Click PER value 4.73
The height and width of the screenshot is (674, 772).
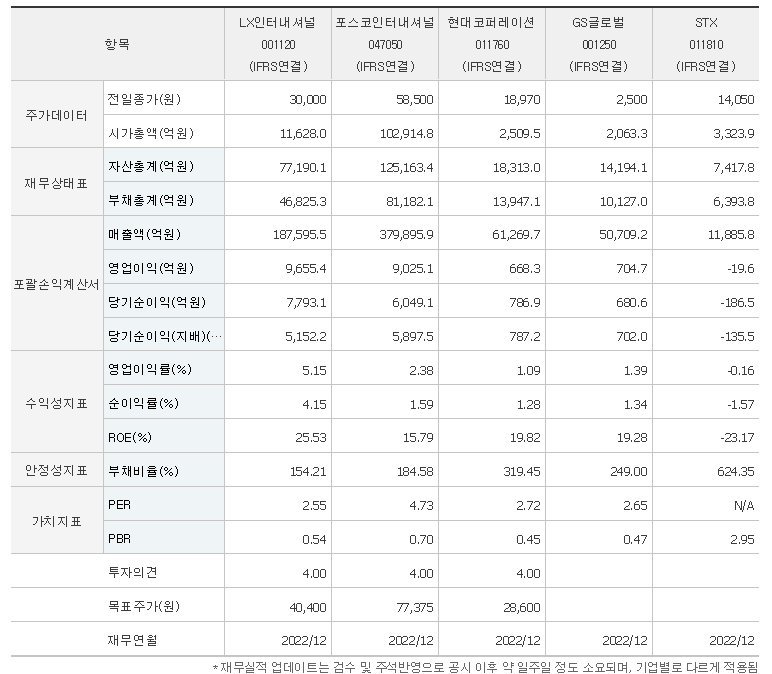point(421,506)
